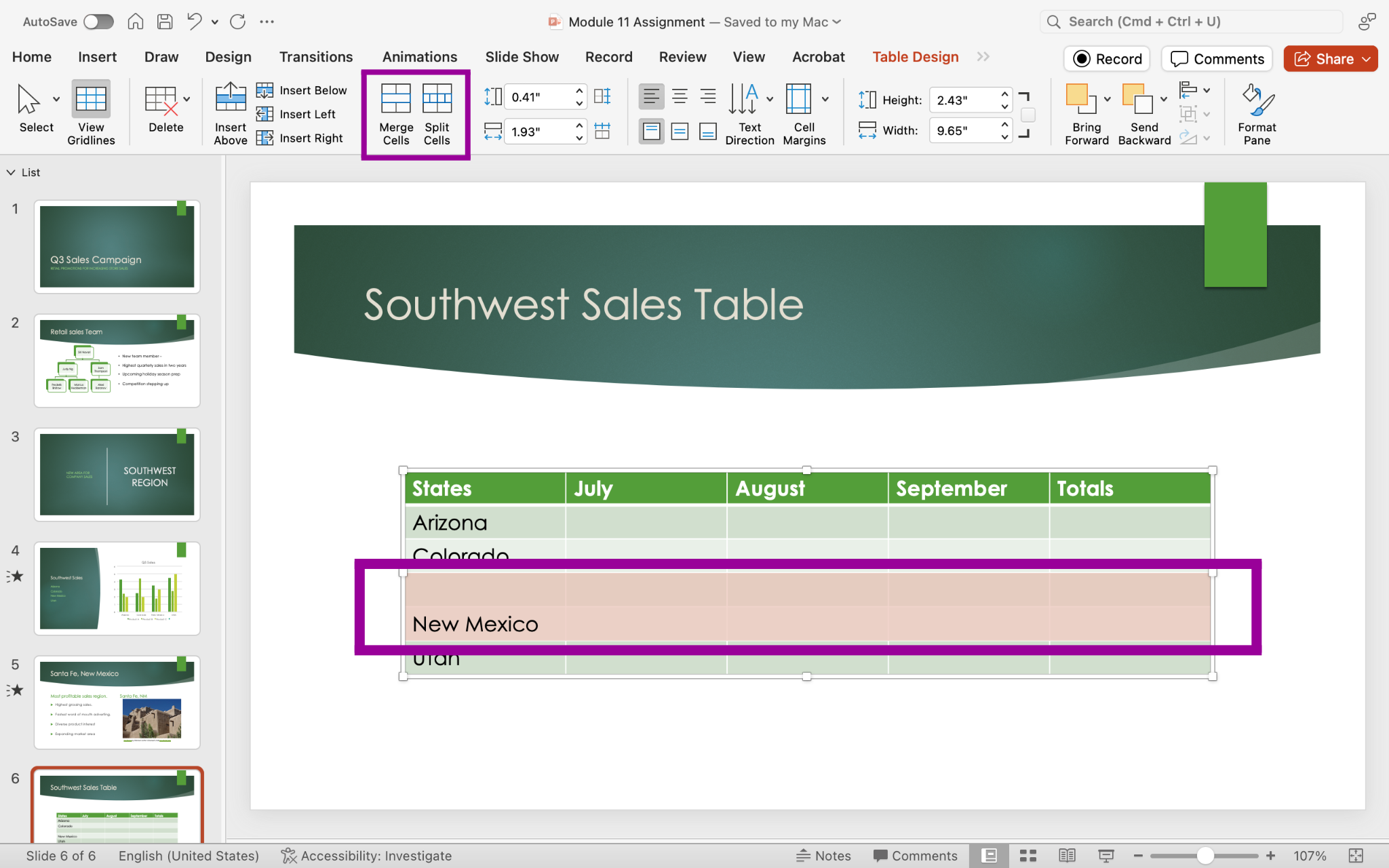Image resolution: width=1389 pixels, height=868 pixels.
Task: Open the Insert tab
Action: coord(97,57)
